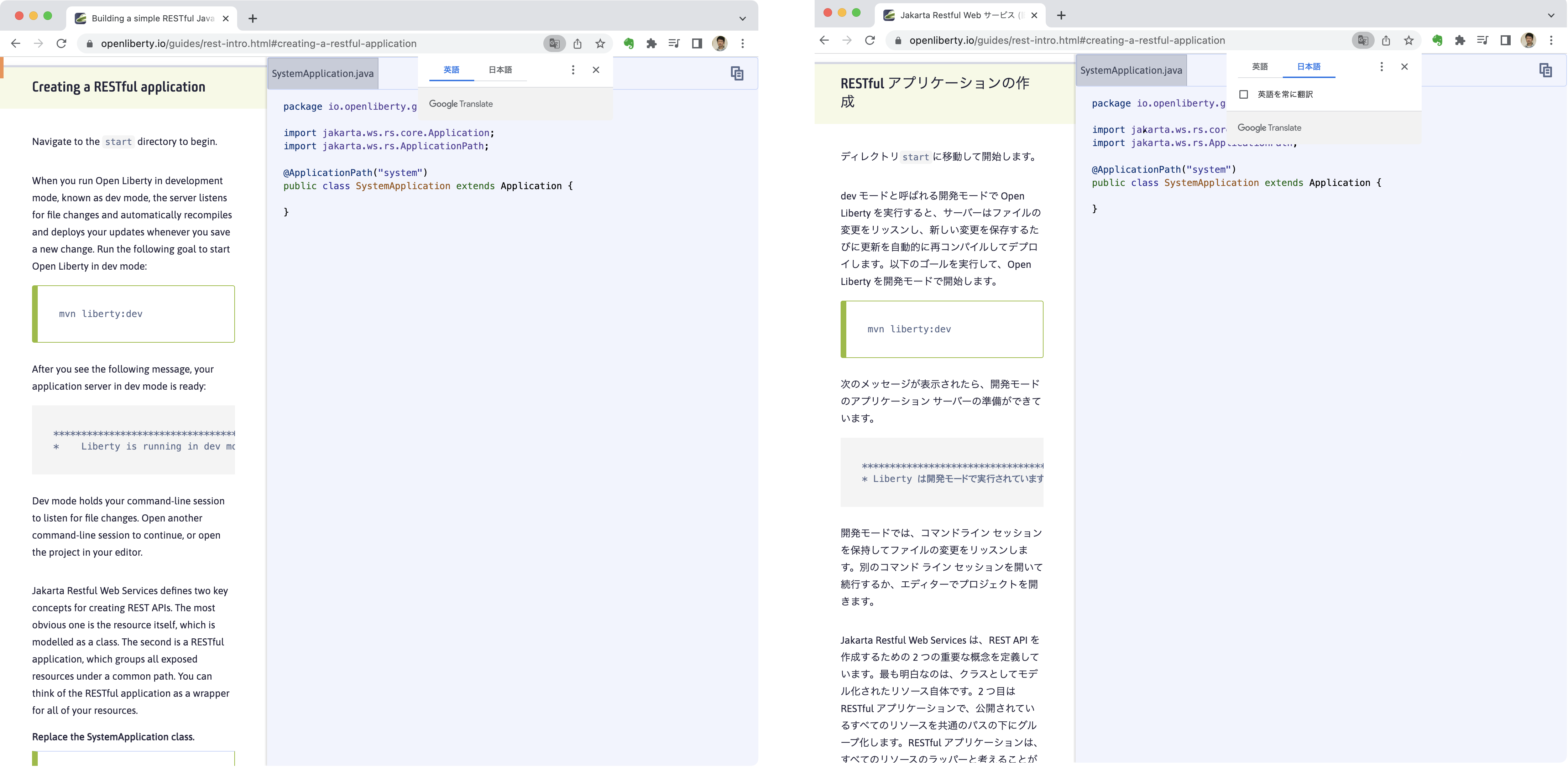Image resolution: width=1568 pixels, height=768 pixels.
Task: Open Chrome three-dot menu in left window
Action: coord(743,43)
